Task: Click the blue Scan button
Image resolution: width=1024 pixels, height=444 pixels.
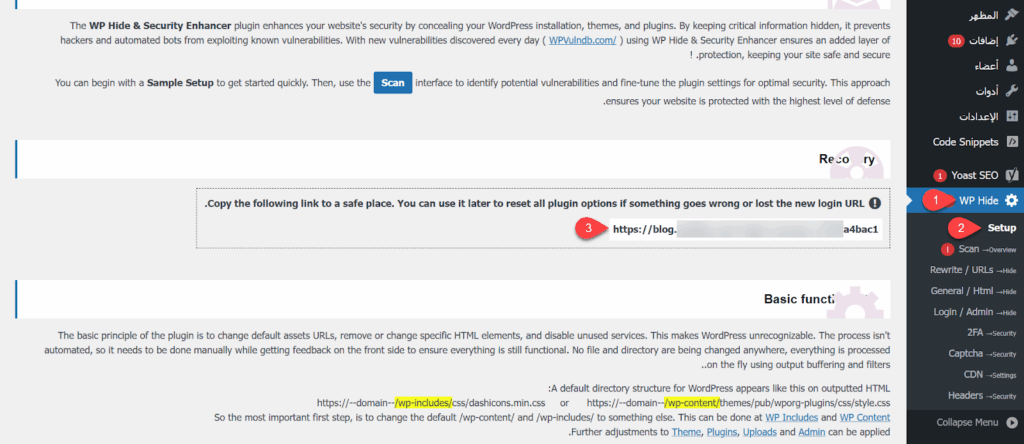Action: [x=393, y=82]
